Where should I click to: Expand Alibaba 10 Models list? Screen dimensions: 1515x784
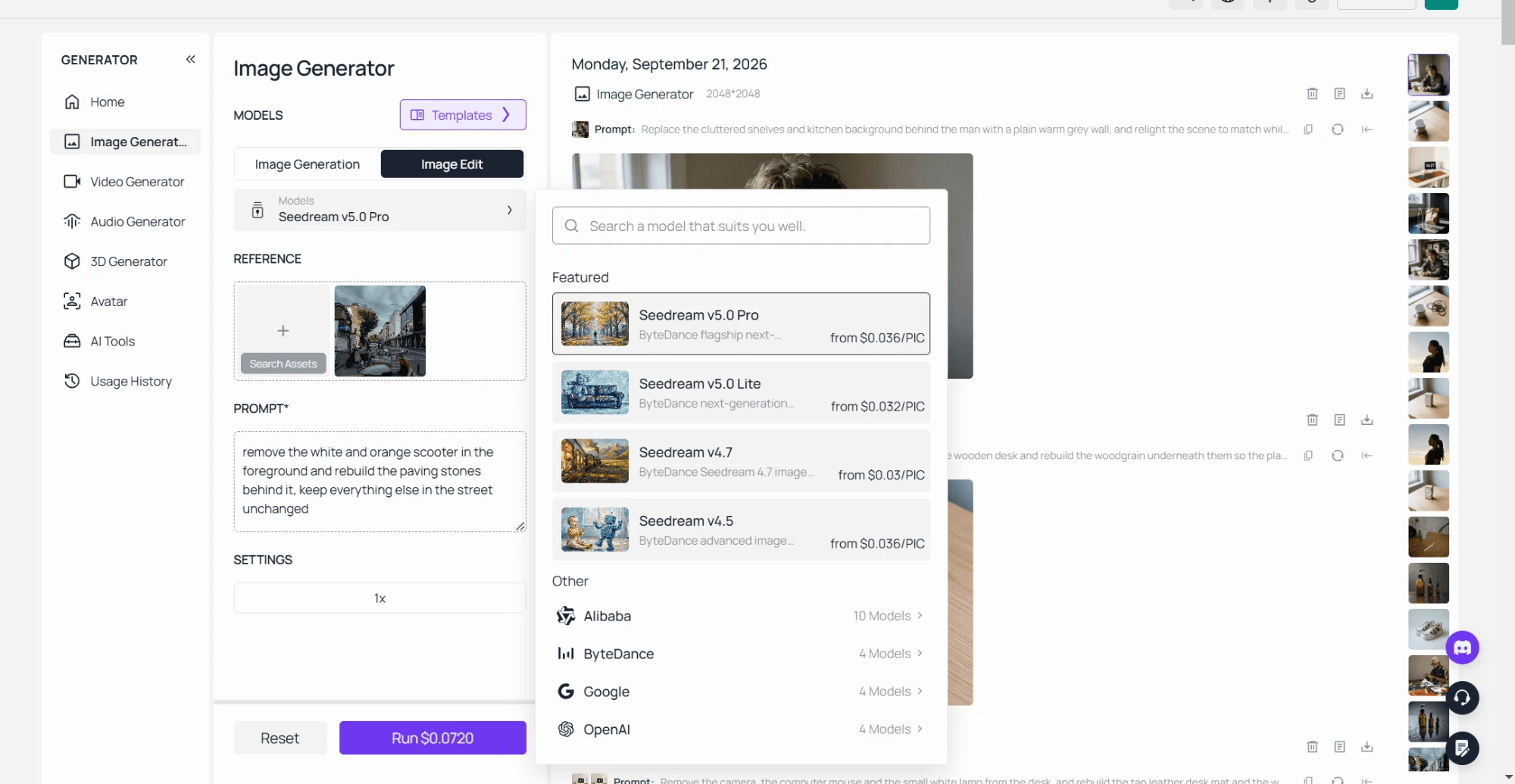[x=741, y=616]
